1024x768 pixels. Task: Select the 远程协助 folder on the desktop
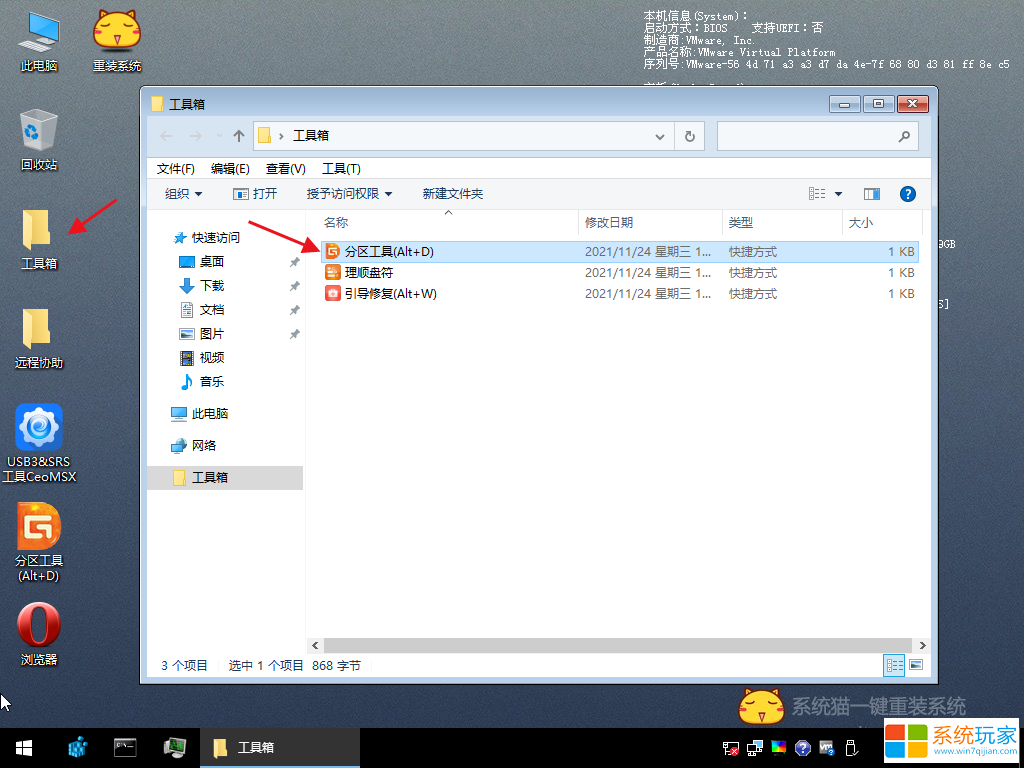(x=39, y=339)
